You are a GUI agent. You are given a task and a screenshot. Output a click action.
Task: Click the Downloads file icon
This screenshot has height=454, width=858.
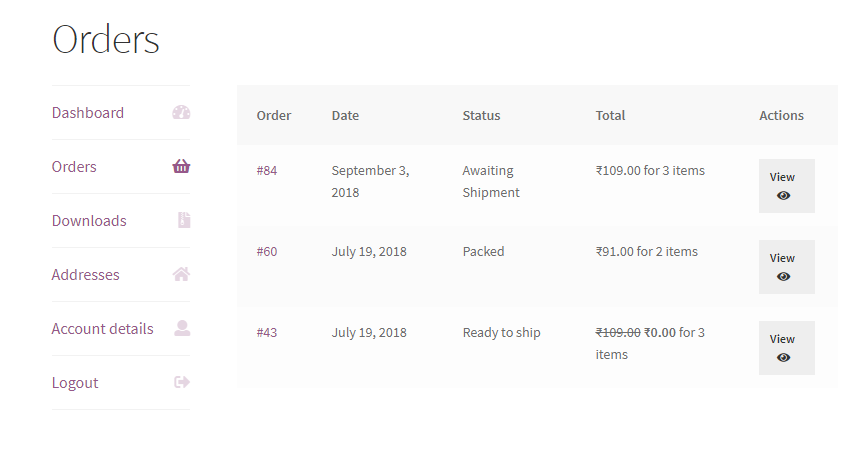(x=183, y=221)
